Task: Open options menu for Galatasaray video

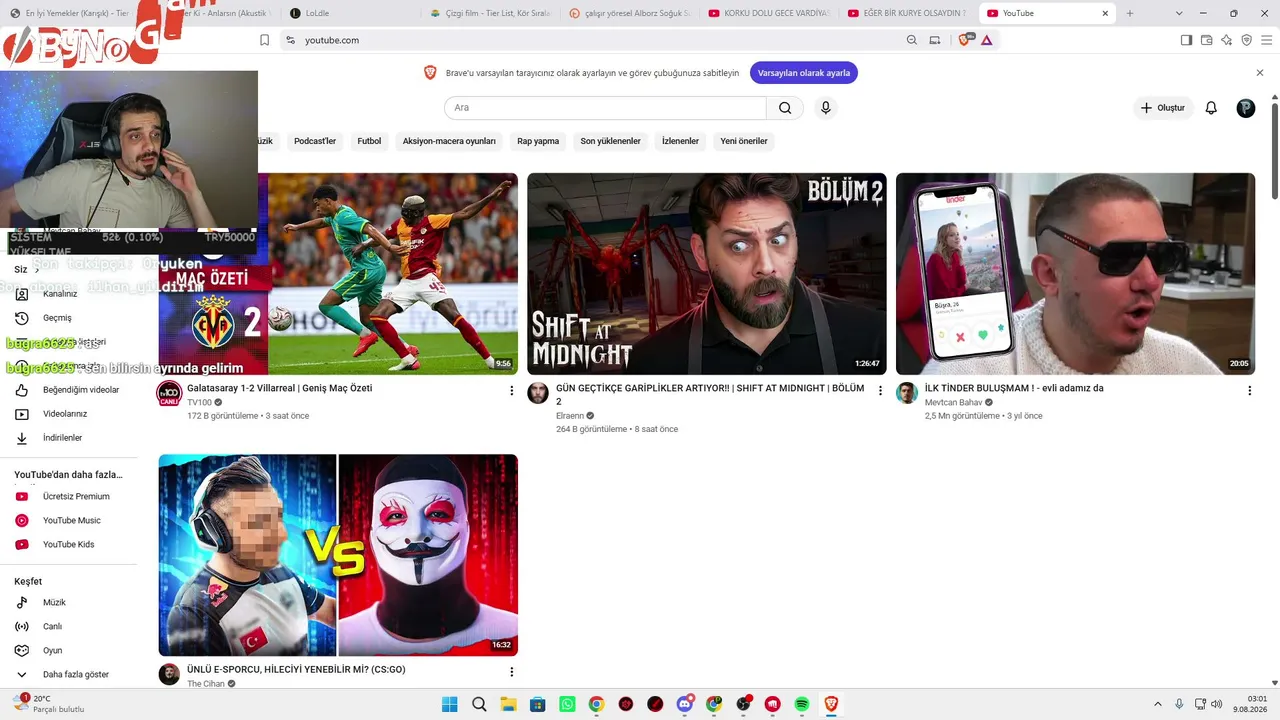Action: click(x=512, y=391)
